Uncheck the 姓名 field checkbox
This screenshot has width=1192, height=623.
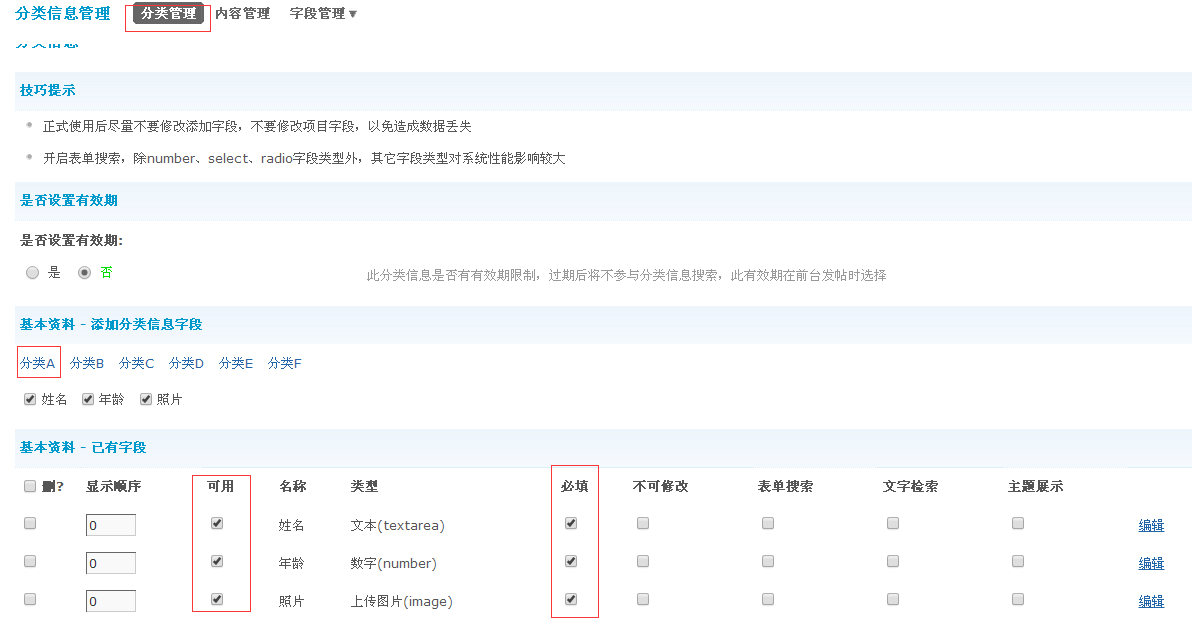point(30,398)
